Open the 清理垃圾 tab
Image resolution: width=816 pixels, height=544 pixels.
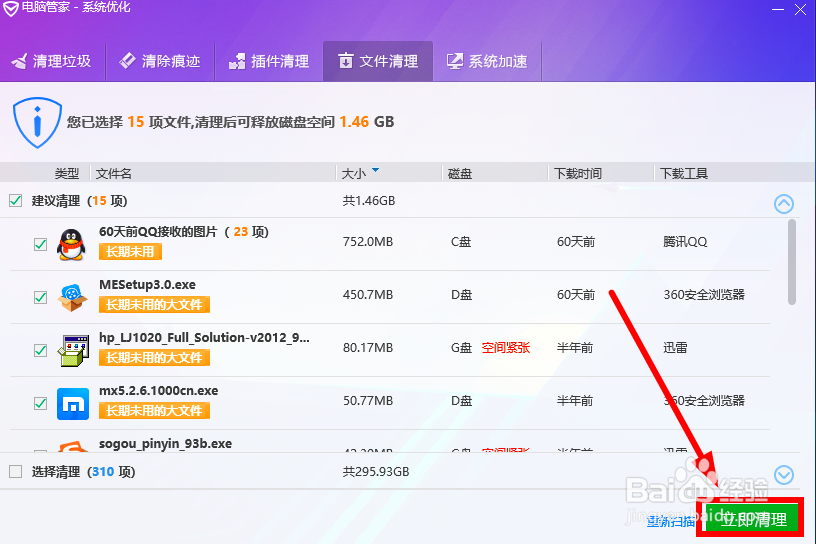[x=53, y=61]
